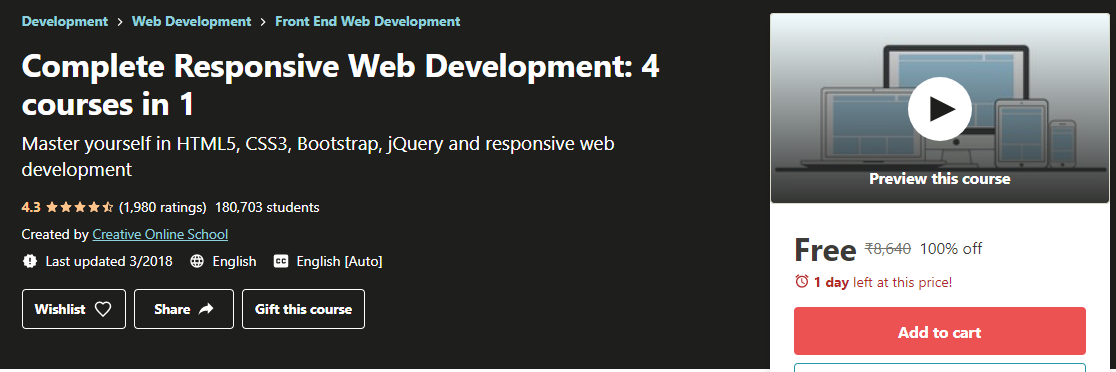Click the struck-through ₹8,640 price
This screenshot has height=372, width=1116.
tap(888, 248)
